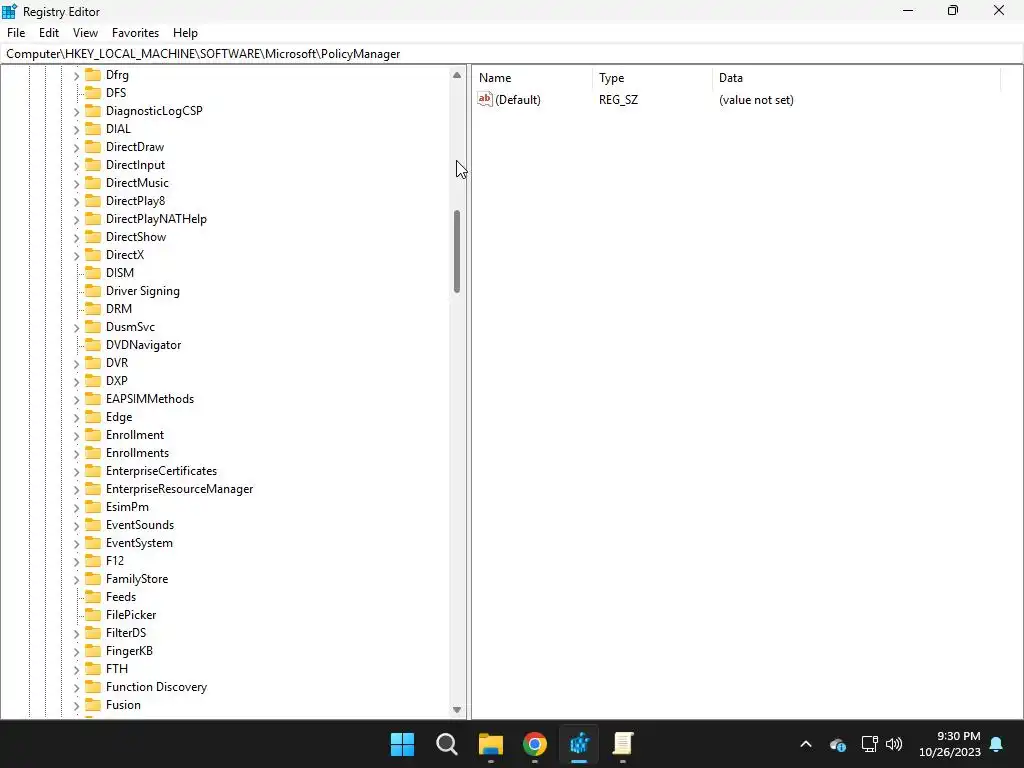Expand the EventSounds key
The image size is (1024, 768).
click(76, 525)
